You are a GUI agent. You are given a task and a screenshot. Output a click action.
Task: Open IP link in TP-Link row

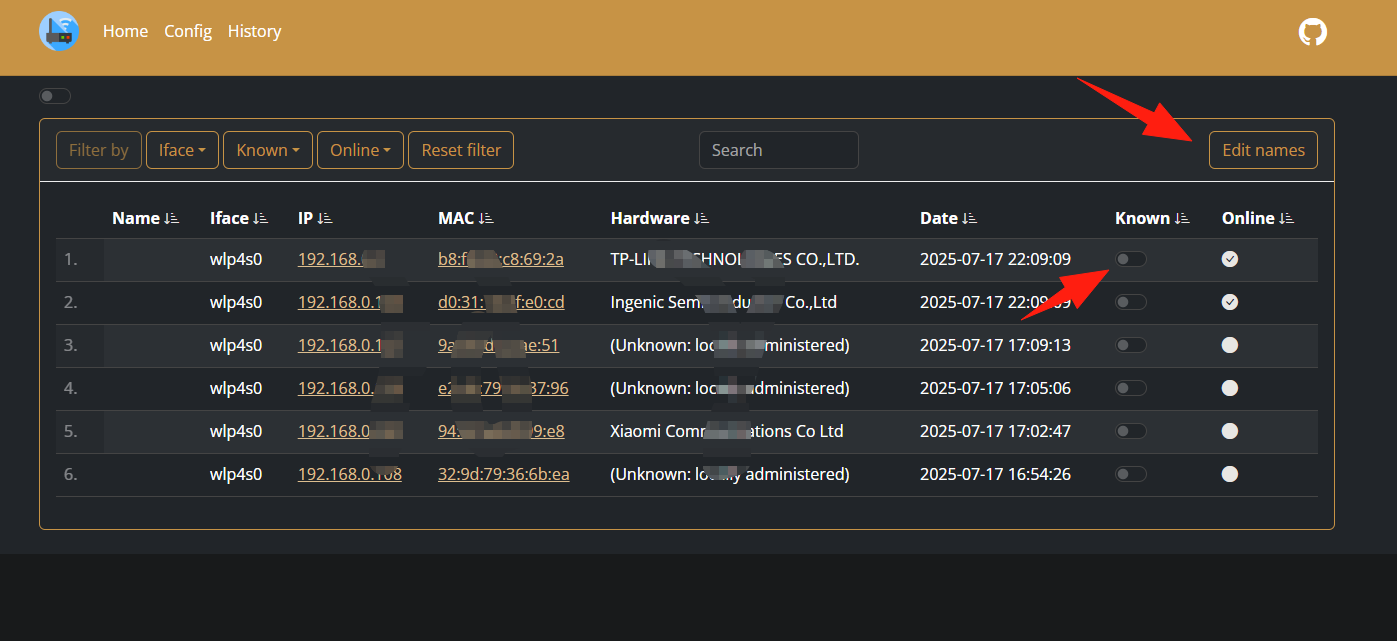342,259
